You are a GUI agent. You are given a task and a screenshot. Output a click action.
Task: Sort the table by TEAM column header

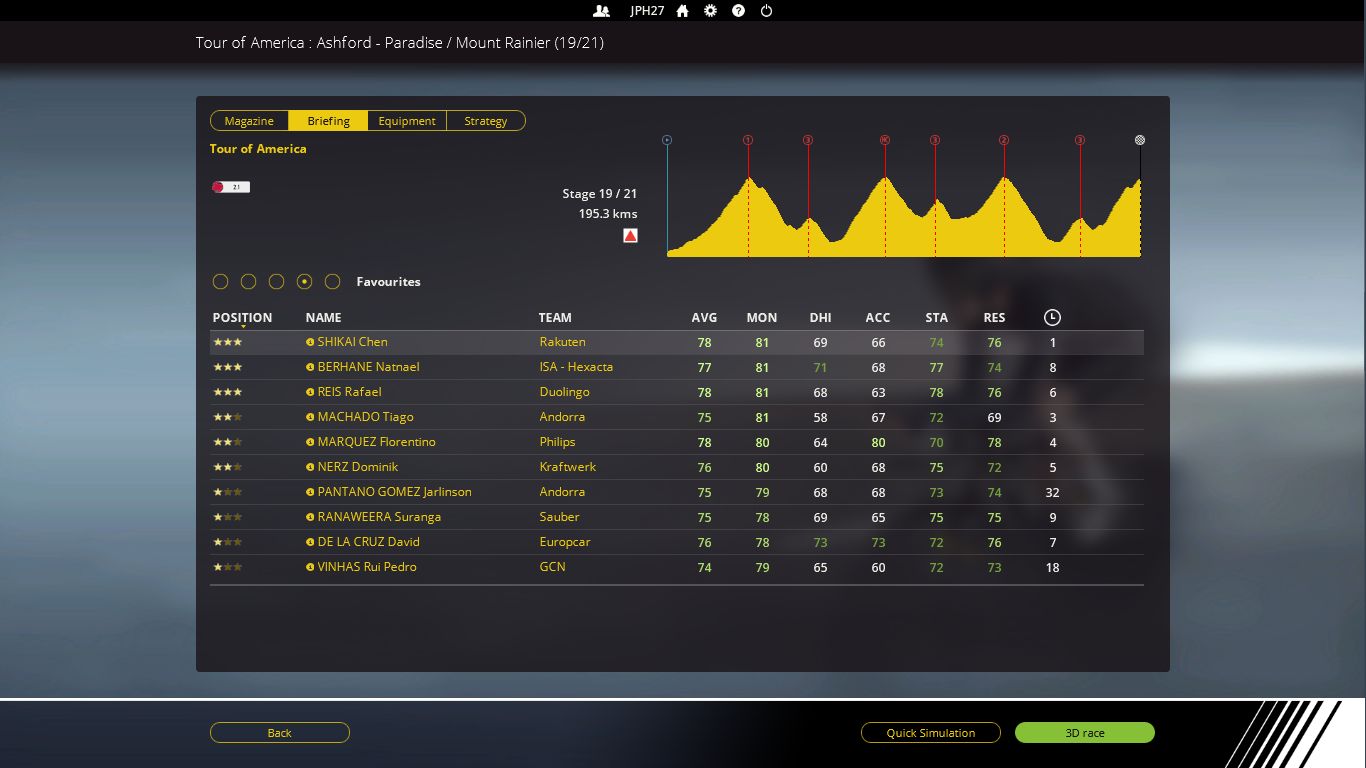[555, 318]
